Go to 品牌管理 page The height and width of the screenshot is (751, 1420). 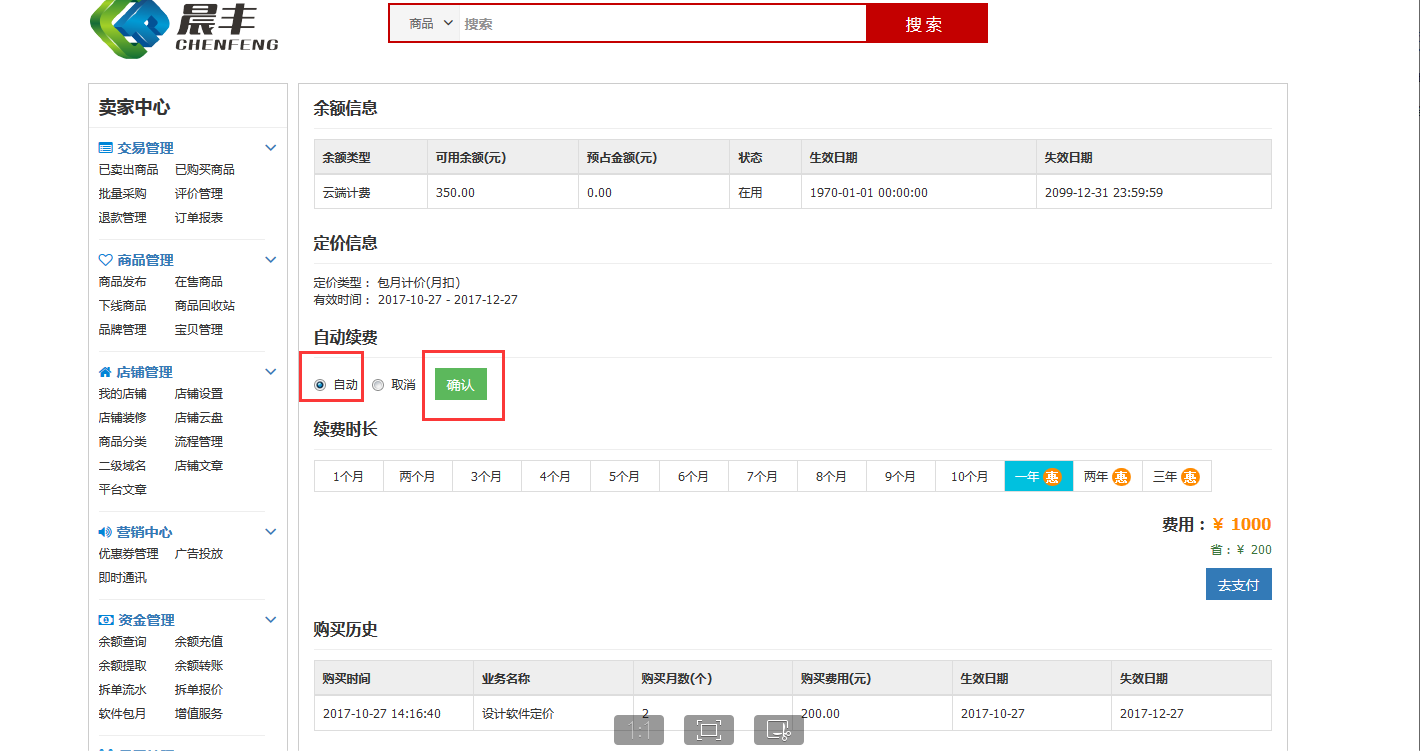[123, 330]
